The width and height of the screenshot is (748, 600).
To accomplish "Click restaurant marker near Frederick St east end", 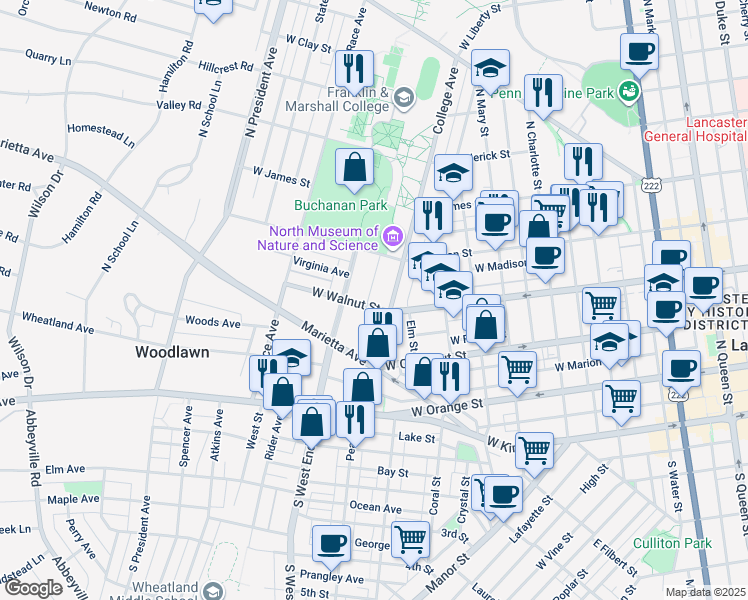I will 583,163.
